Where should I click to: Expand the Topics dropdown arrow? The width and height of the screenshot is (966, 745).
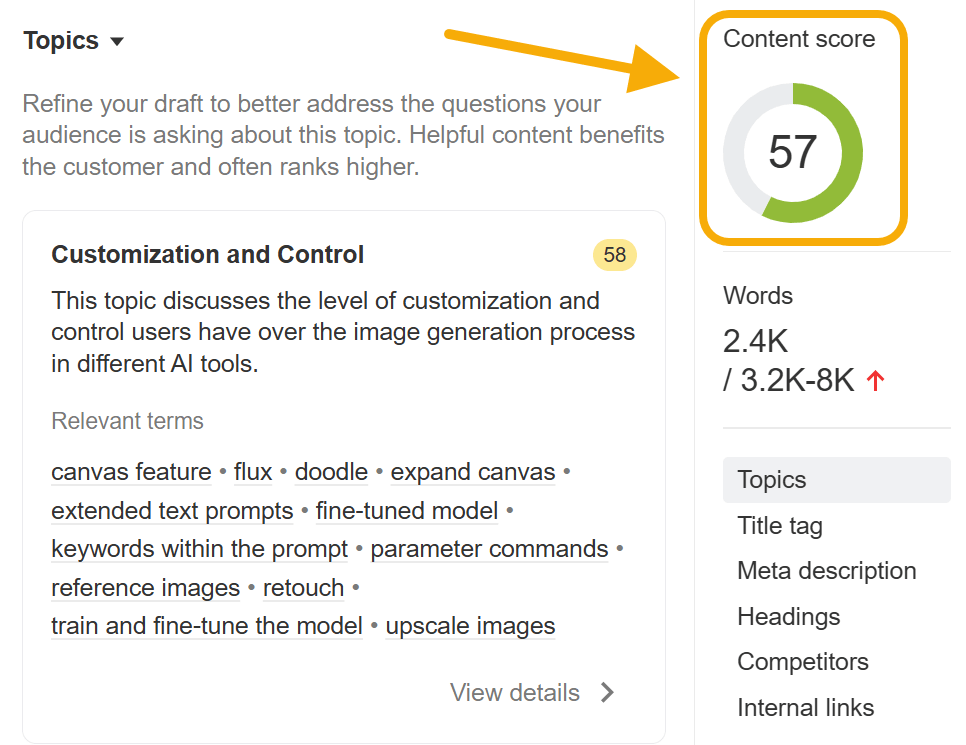117,42
